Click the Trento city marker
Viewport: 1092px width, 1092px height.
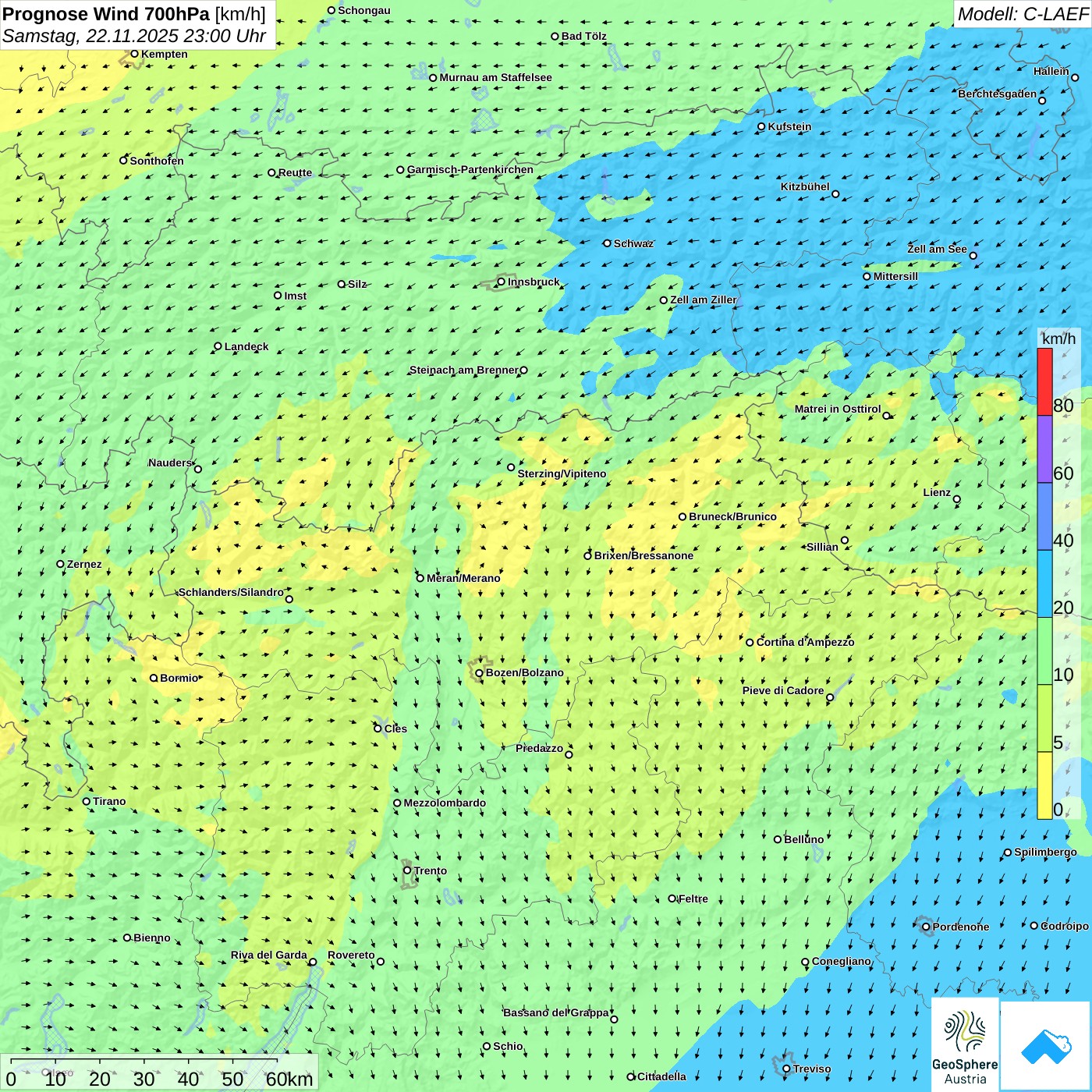point(407,870)
